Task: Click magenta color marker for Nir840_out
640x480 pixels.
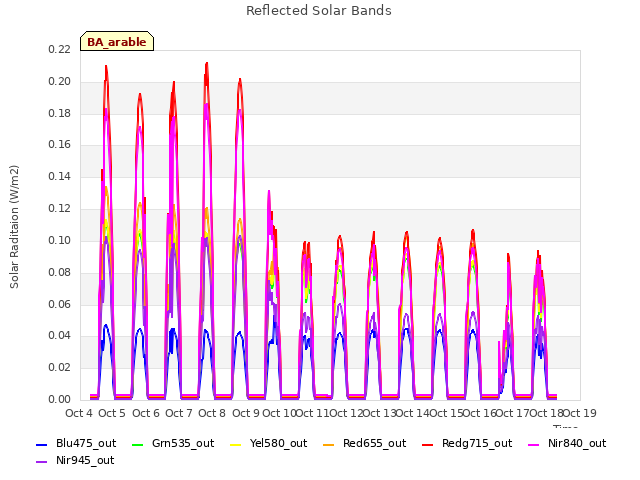Action: 534,444
